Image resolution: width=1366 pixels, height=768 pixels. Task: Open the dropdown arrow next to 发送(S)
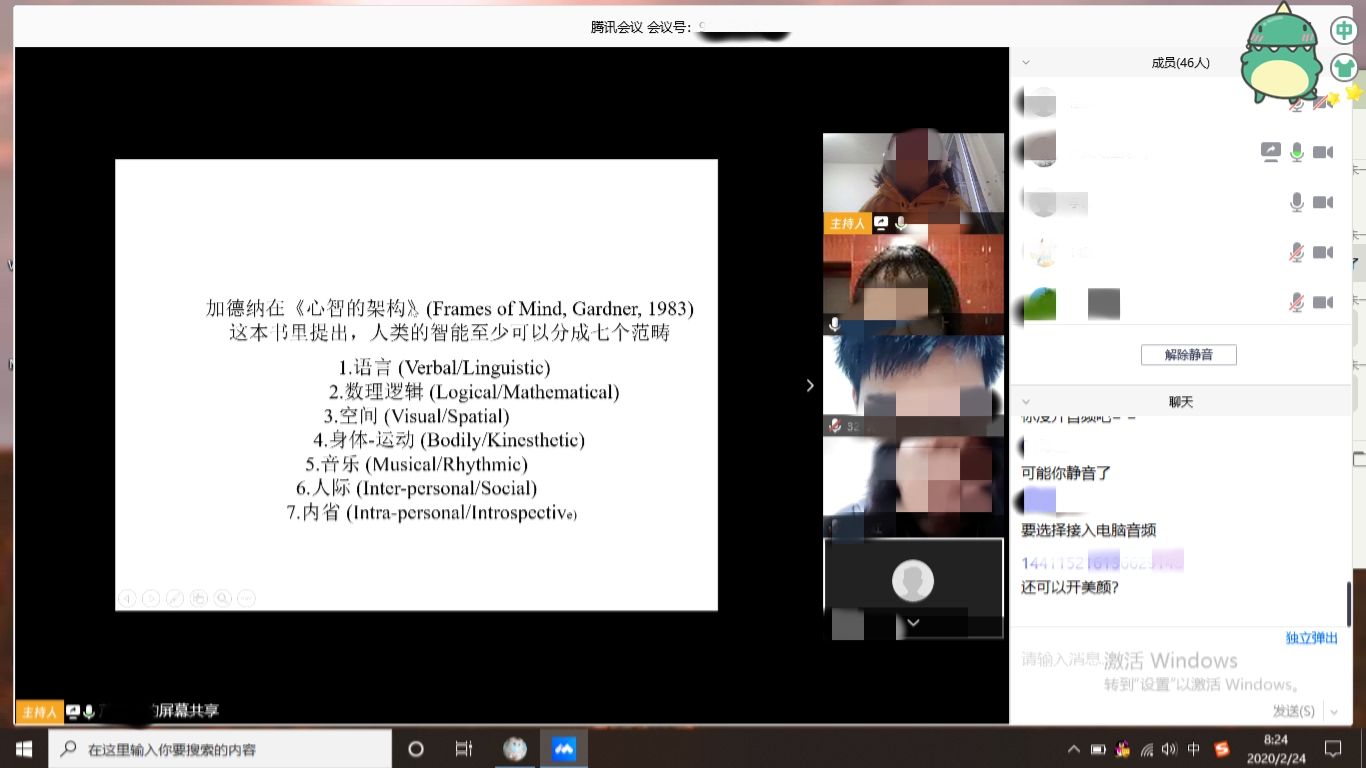coord(1333,711)
